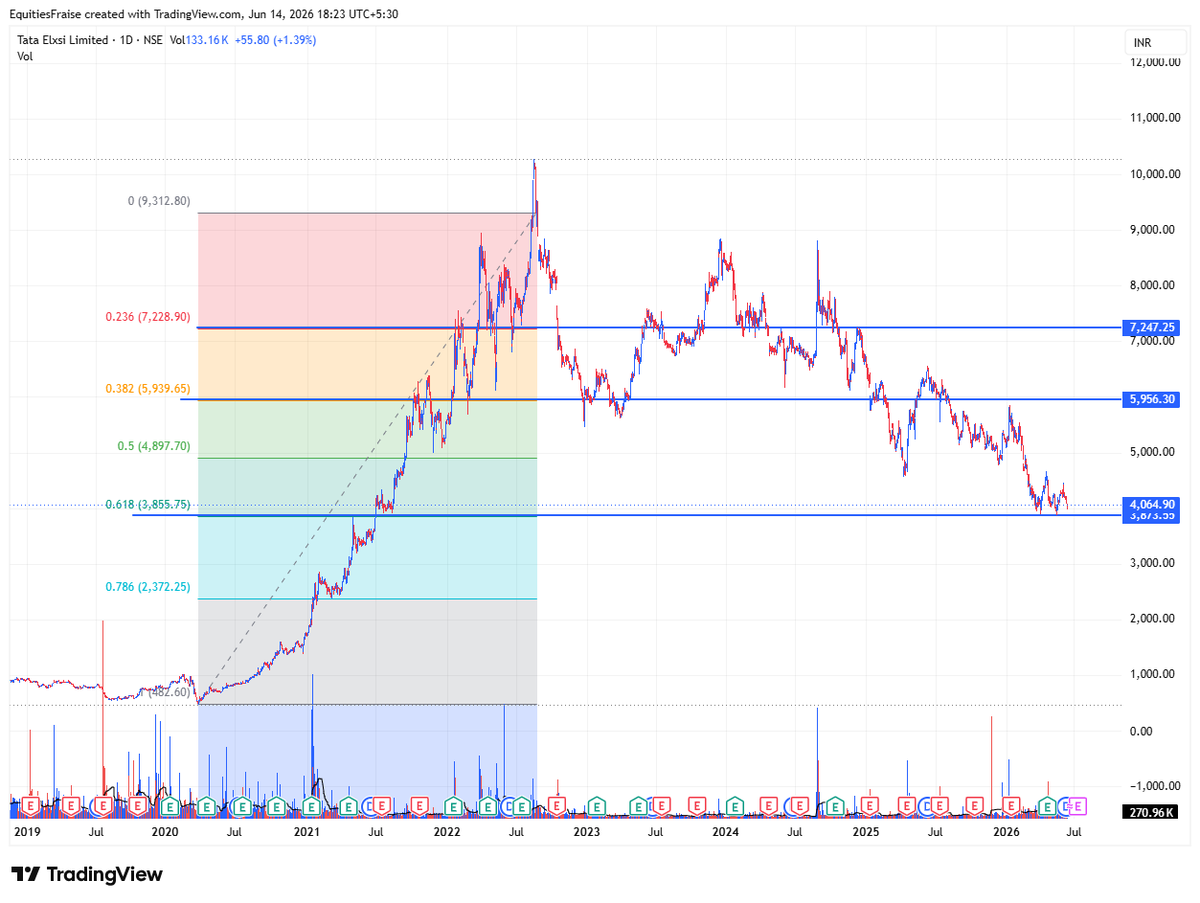Click the Vol indicator legend below title
Viewport: 1200px width, 903px height.
(25, 56)
